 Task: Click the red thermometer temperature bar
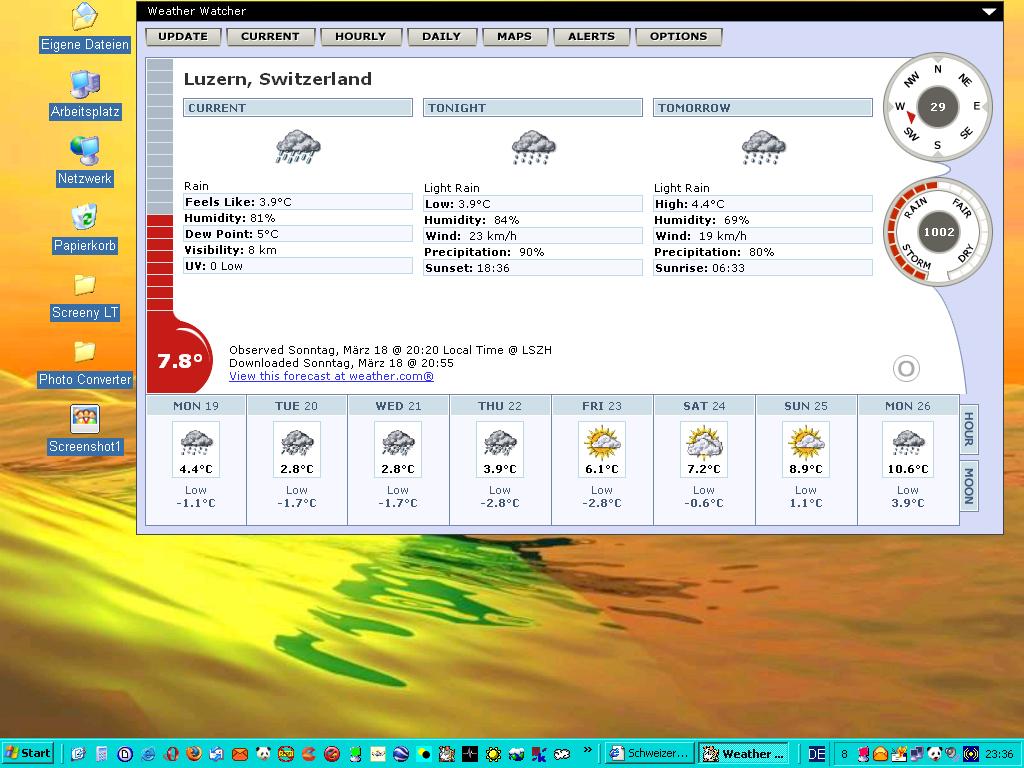click(160, 260)
